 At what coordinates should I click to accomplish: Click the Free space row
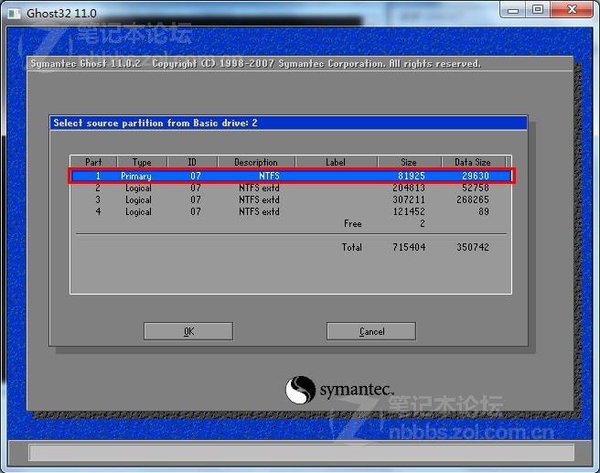point(352,224)
